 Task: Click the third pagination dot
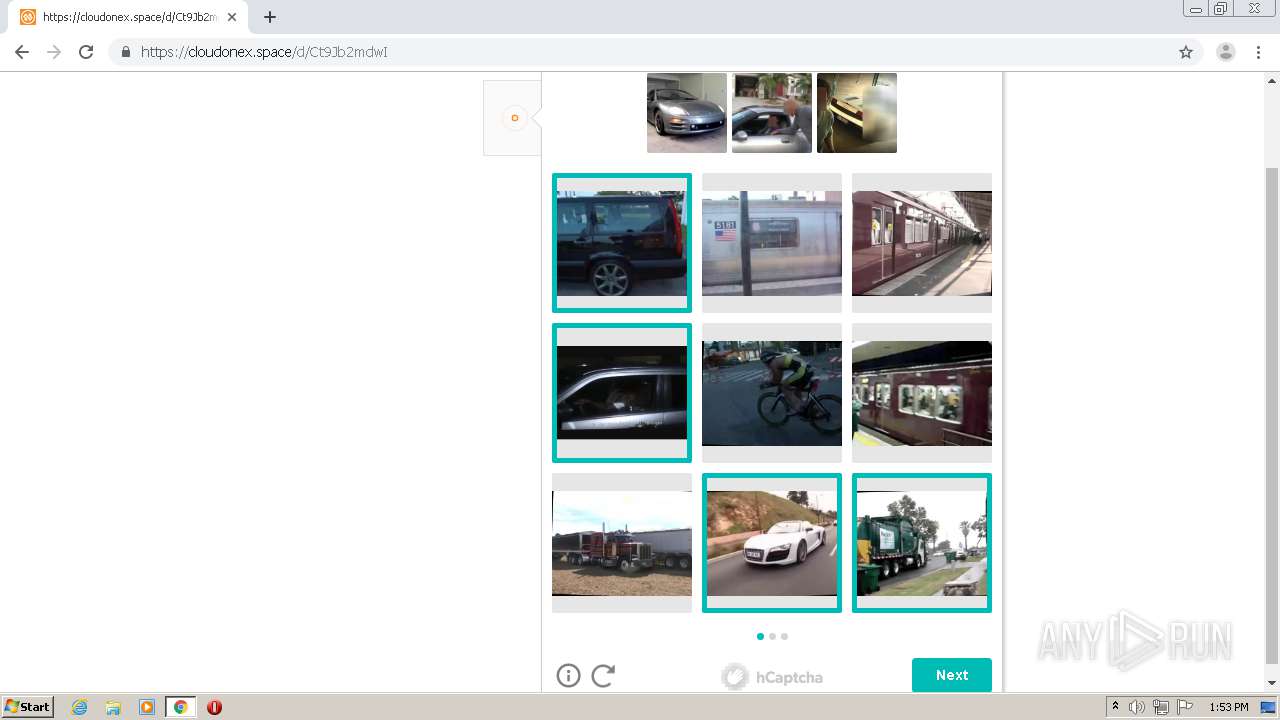(784, 636)
